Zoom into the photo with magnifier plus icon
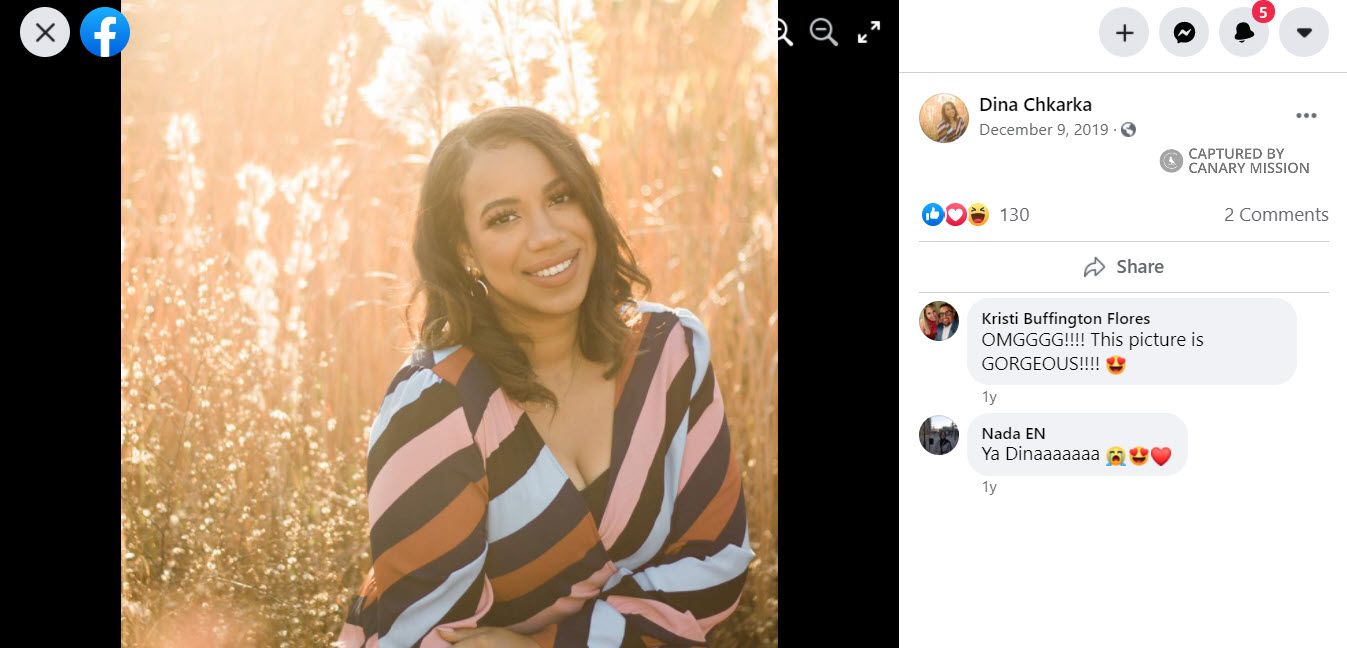Viewport: 1347px width, 648px height. 780,32
